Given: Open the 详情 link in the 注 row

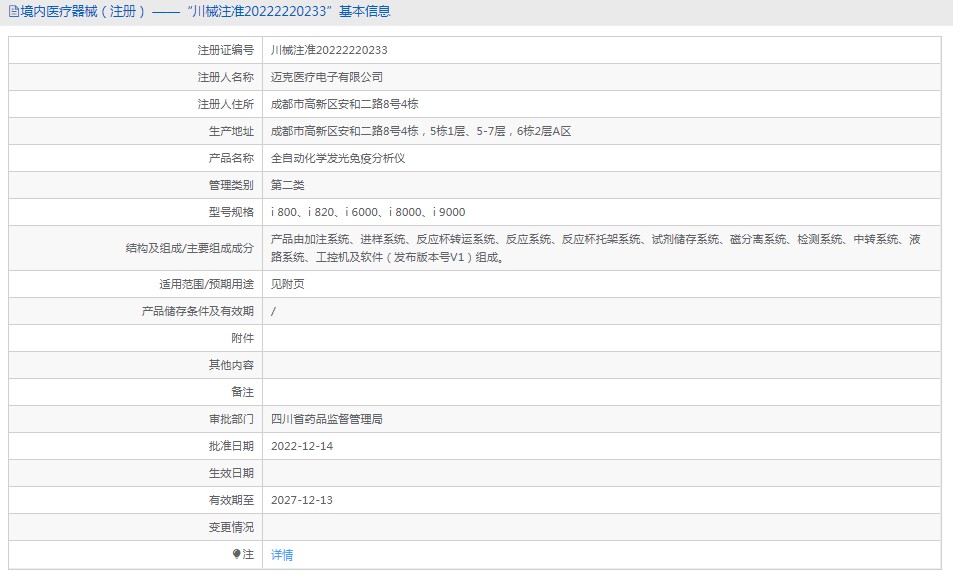Looking at the screenshot, I should pos(282,555).
